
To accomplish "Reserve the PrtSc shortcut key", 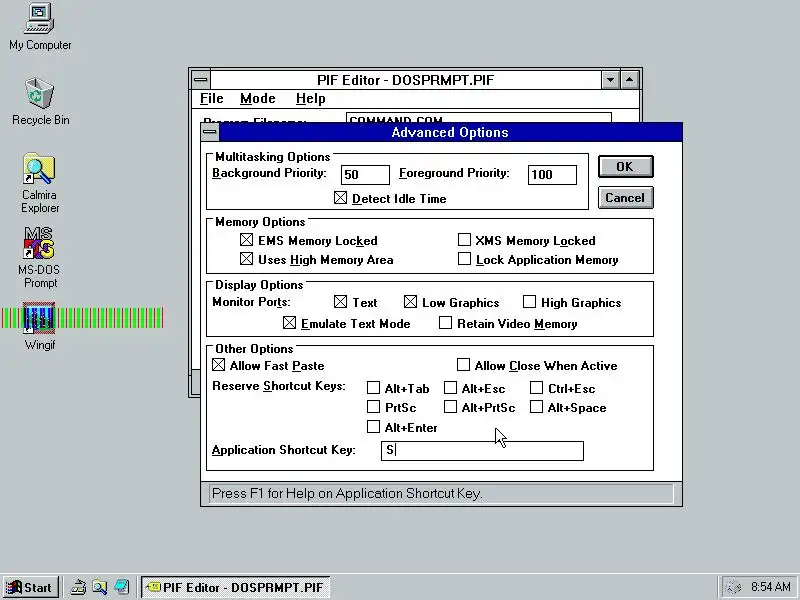I will click(x=373, y=407).
